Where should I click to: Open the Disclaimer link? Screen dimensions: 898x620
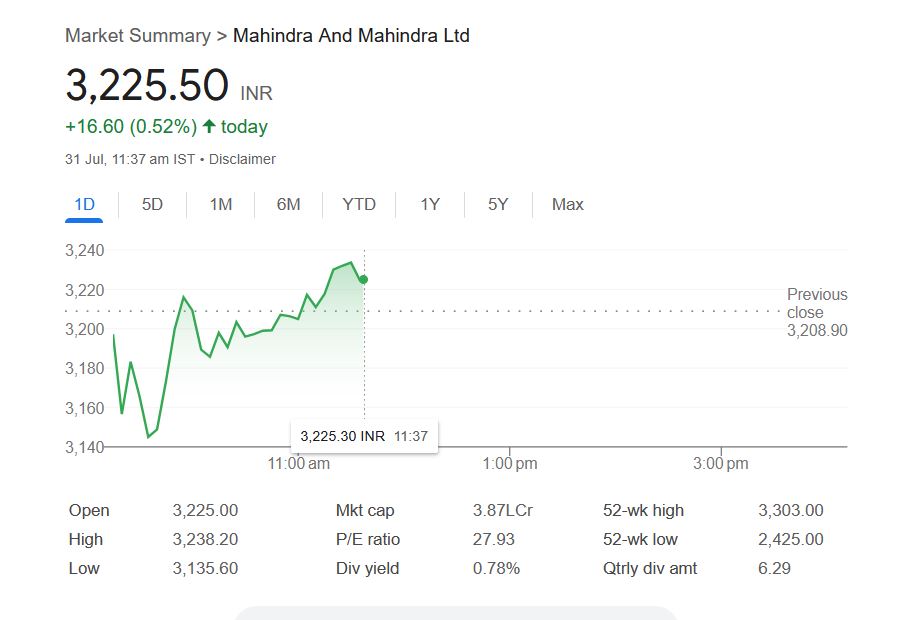(x=242, y=159)
